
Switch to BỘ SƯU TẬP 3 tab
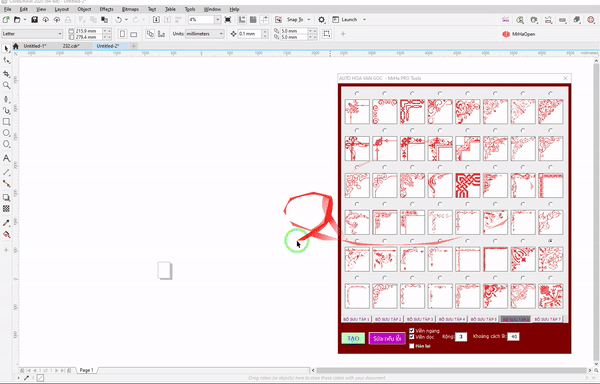(x=420, y=319)
